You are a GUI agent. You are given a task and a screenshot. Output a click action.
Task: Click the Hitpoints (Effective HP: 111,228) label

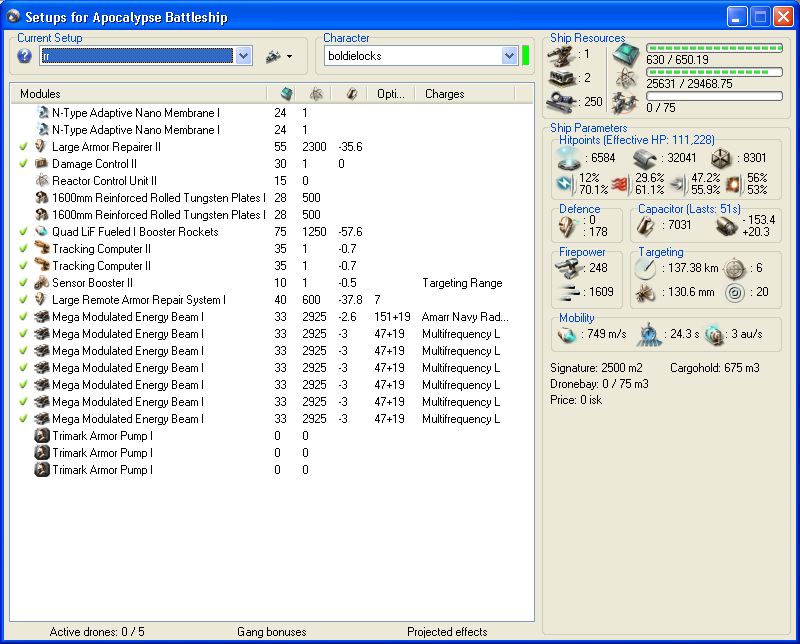point(637,140)
